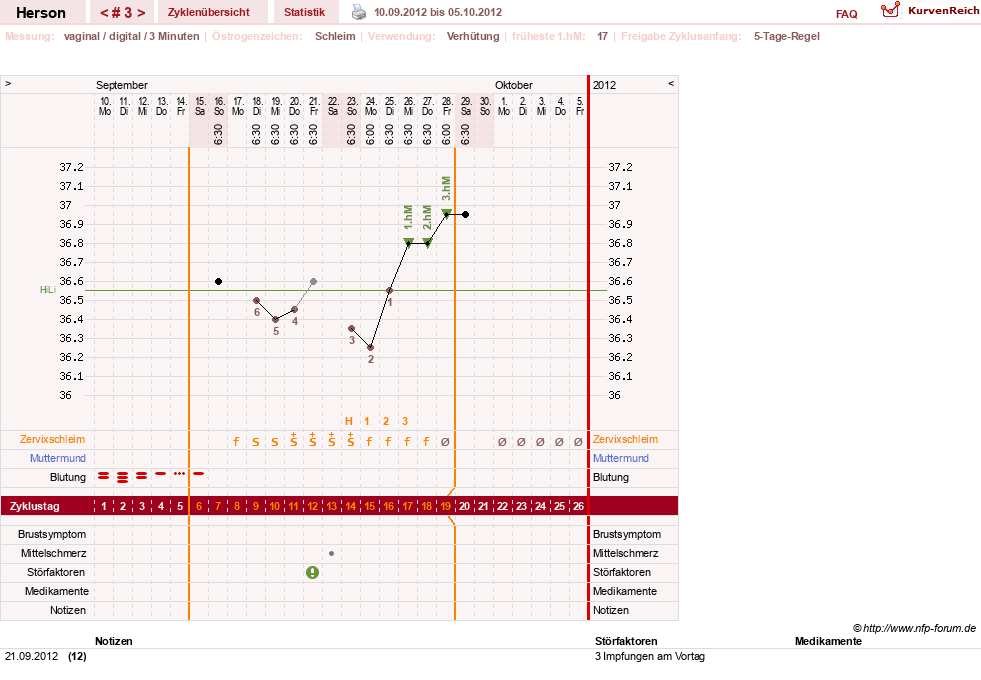Select the 3.hM green triangle marker
Viewport: 981px width, 680px height.
coord(446,213)
